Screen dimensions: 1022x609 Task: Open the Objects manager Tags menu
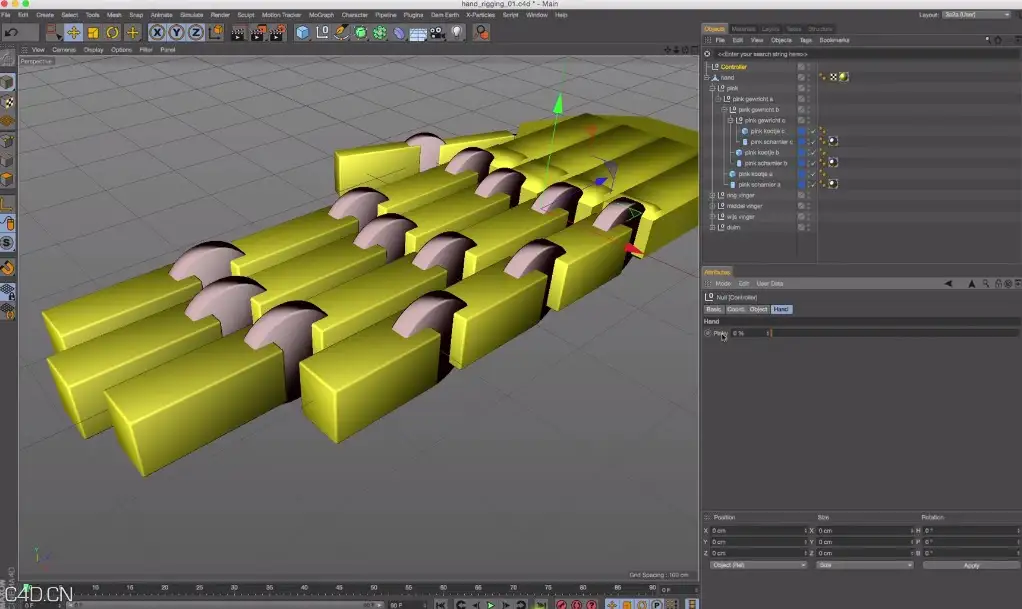point(806,40)
